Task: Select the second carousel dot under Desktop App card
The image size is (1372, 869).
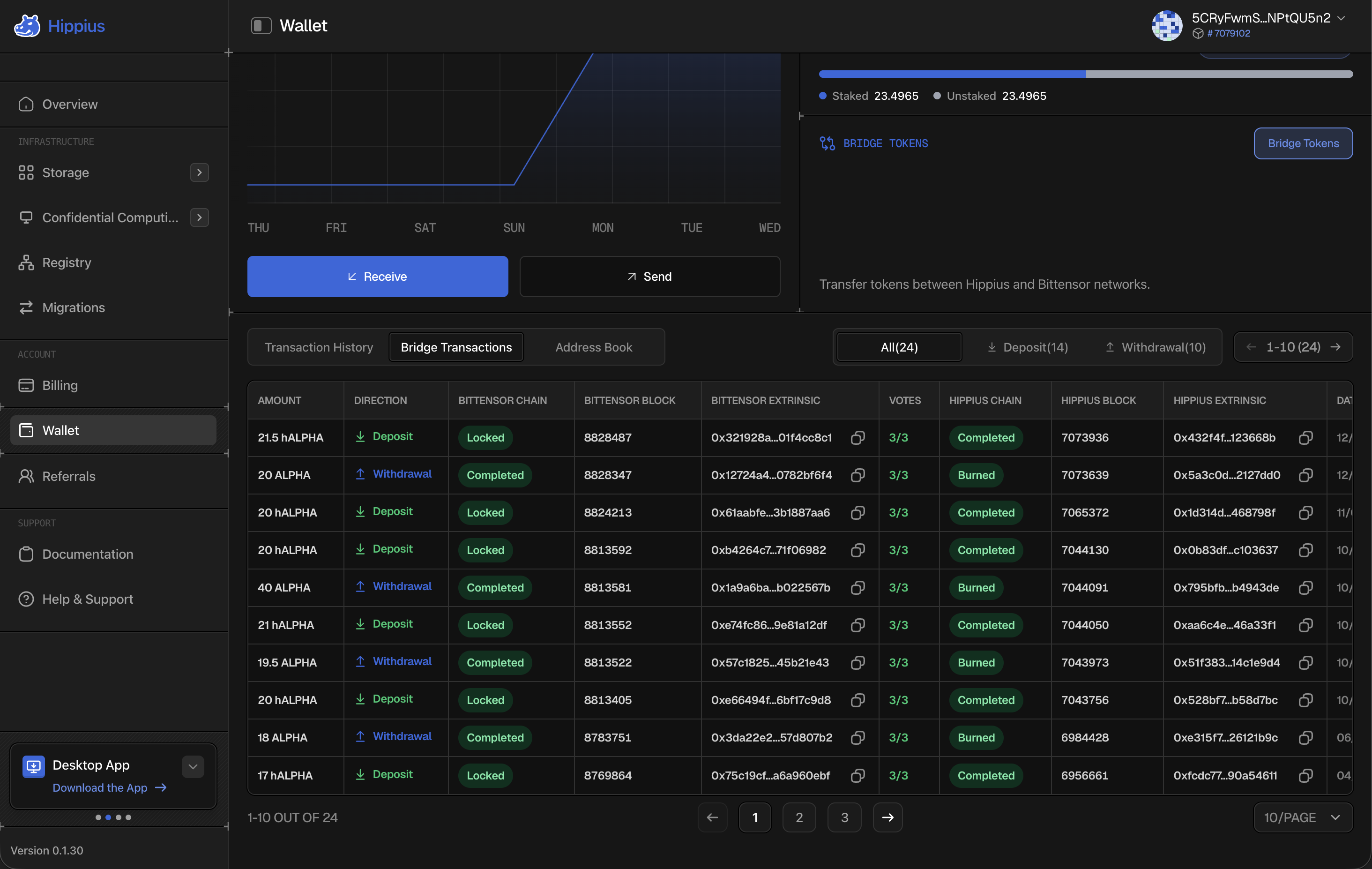Action: pos(108,817)
